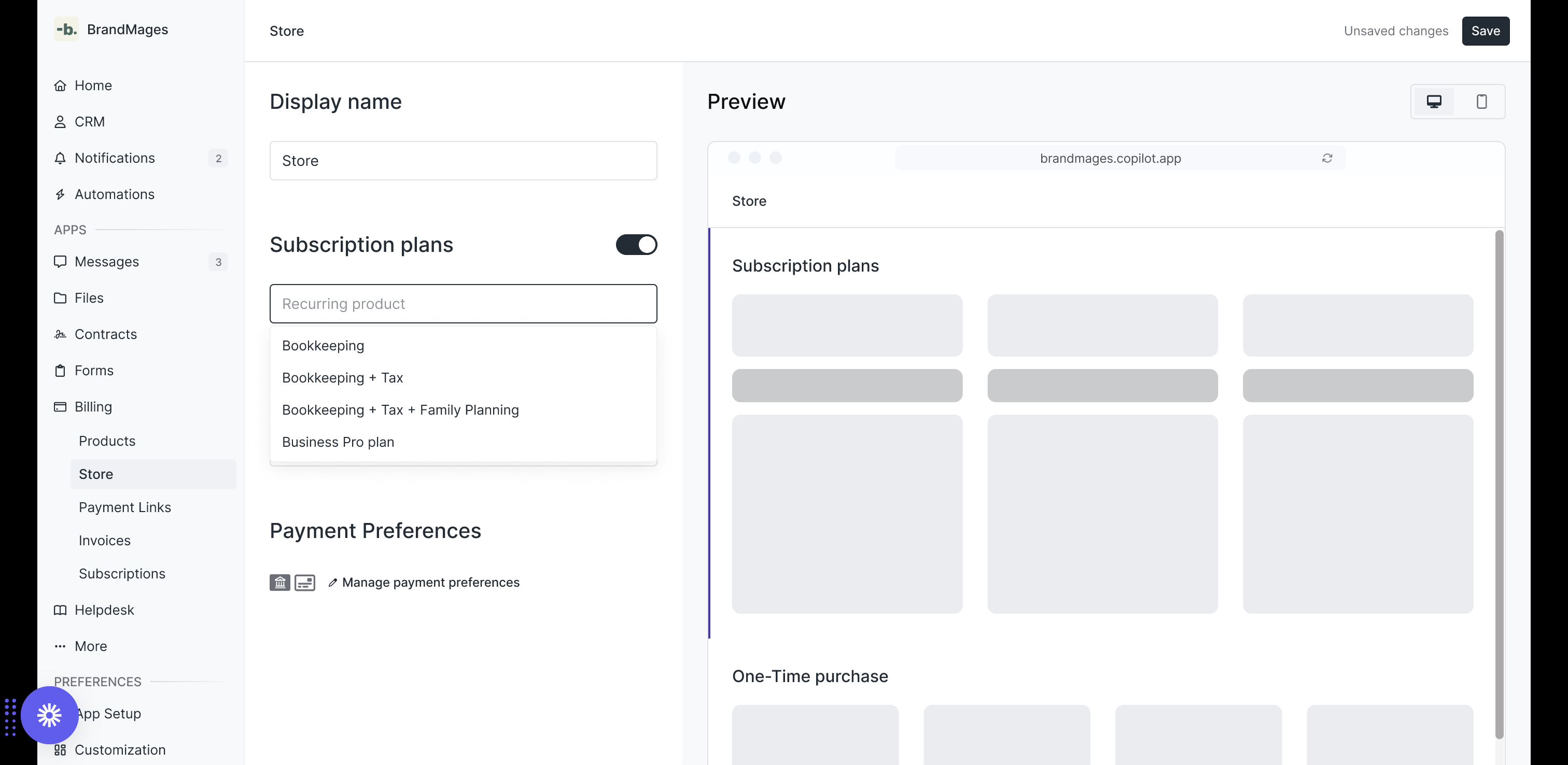Screen dimensions: 1568x765
Task: Click One-Time purchase heading in preview
Action: (809, 676)
